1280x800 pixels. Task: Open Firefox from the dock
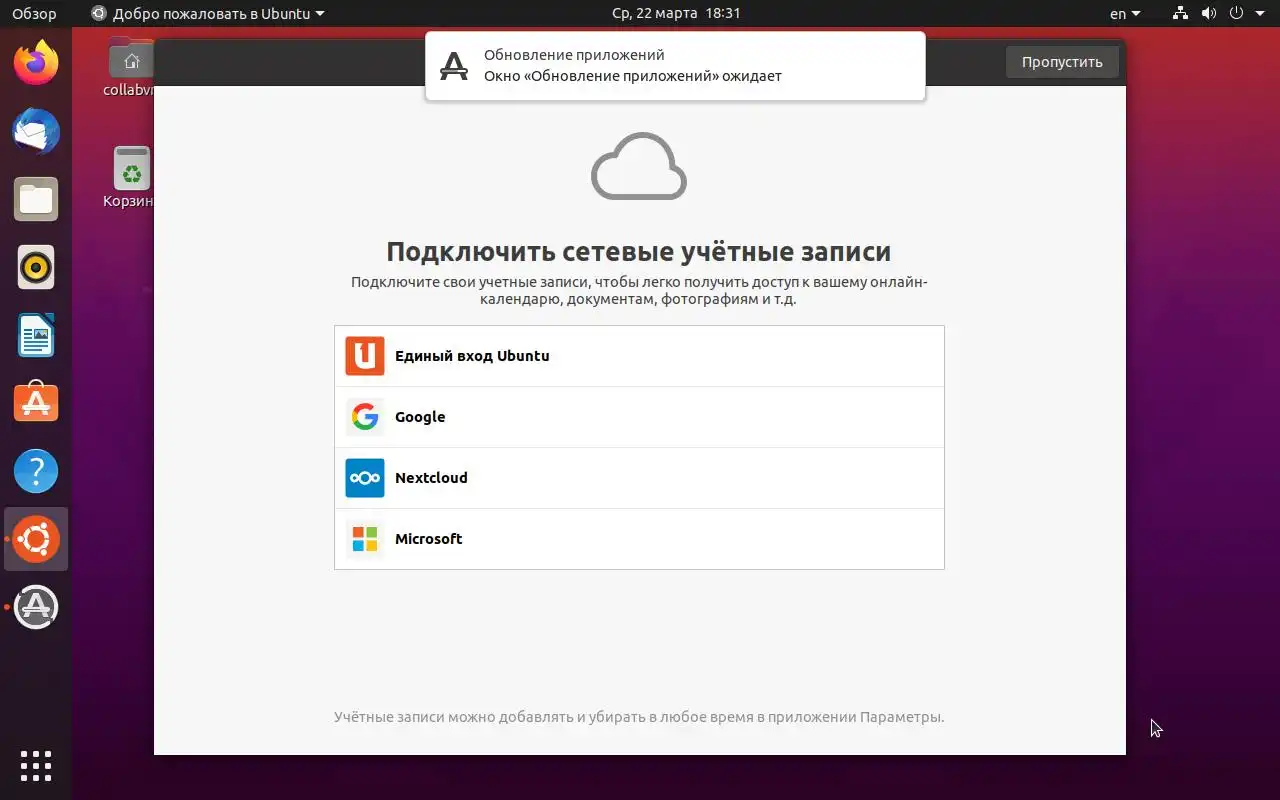[36, 64]
